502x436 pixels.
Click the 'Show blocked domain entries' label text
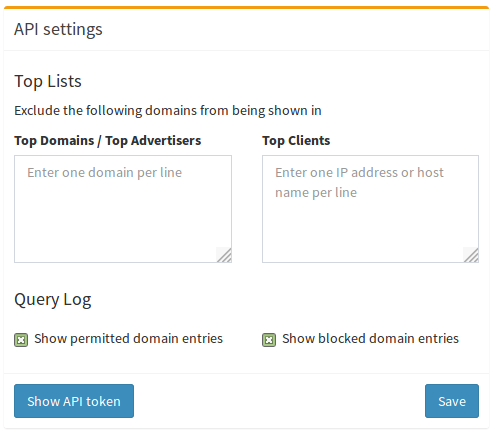370,338
